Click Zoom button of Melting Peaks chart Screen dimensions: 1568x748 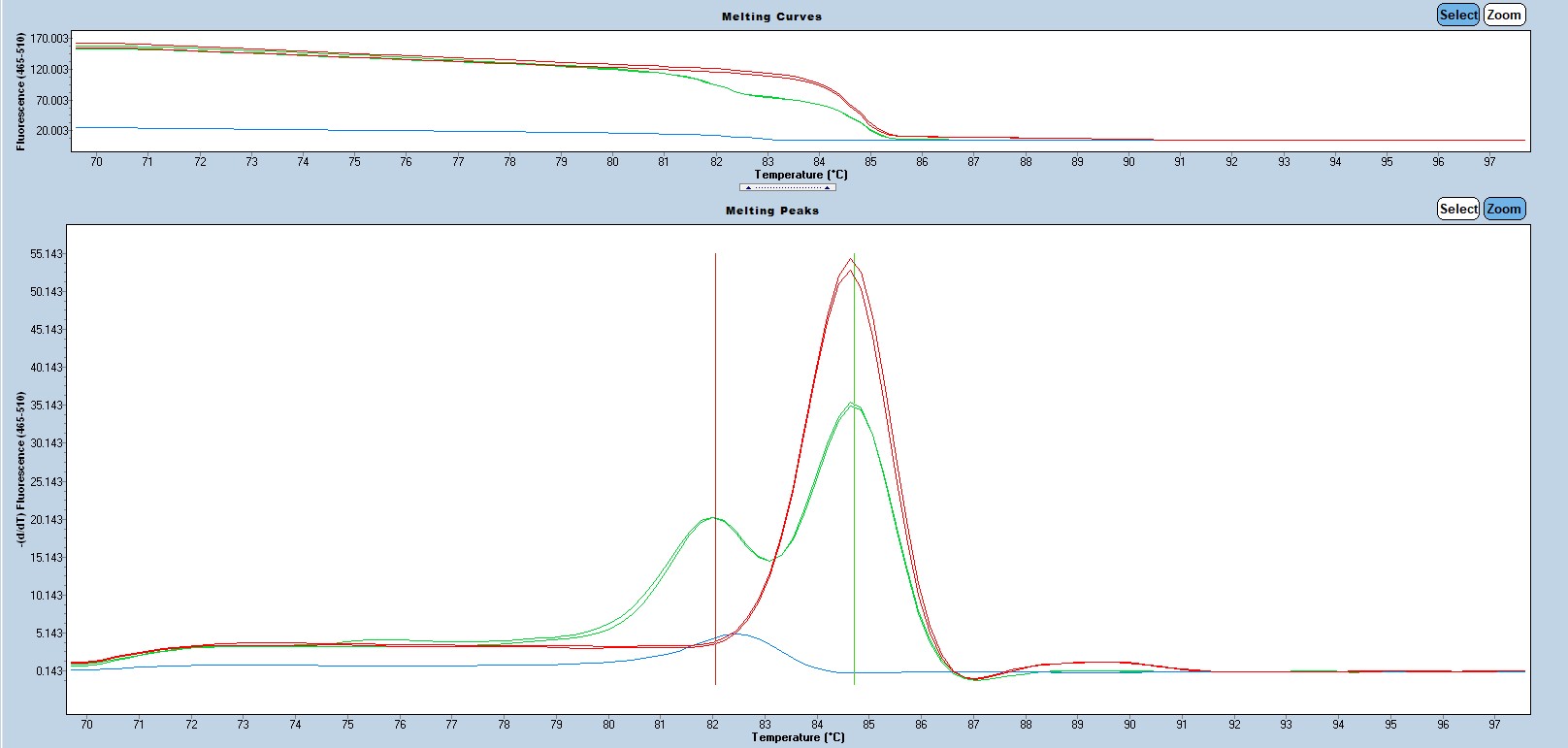(x=1504, y=209)
